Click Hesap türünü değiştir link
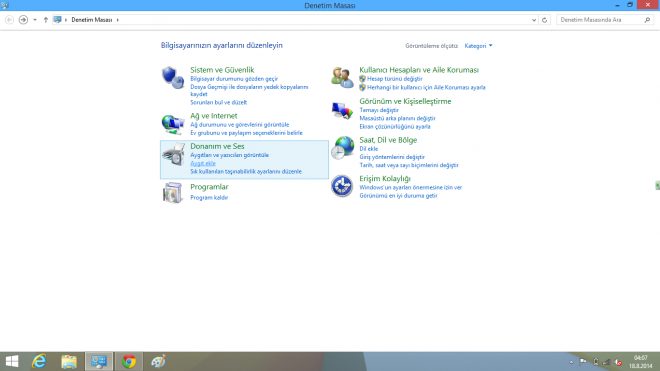The height and width of the screenshot is (371, 660). [394, 79]
